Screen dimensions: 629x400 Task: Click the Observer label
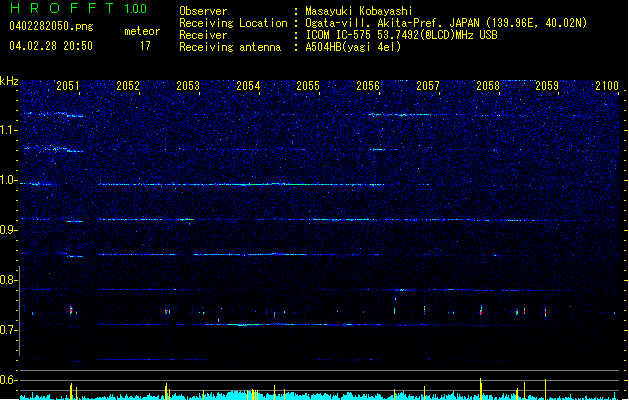click(x=203, y=11)
